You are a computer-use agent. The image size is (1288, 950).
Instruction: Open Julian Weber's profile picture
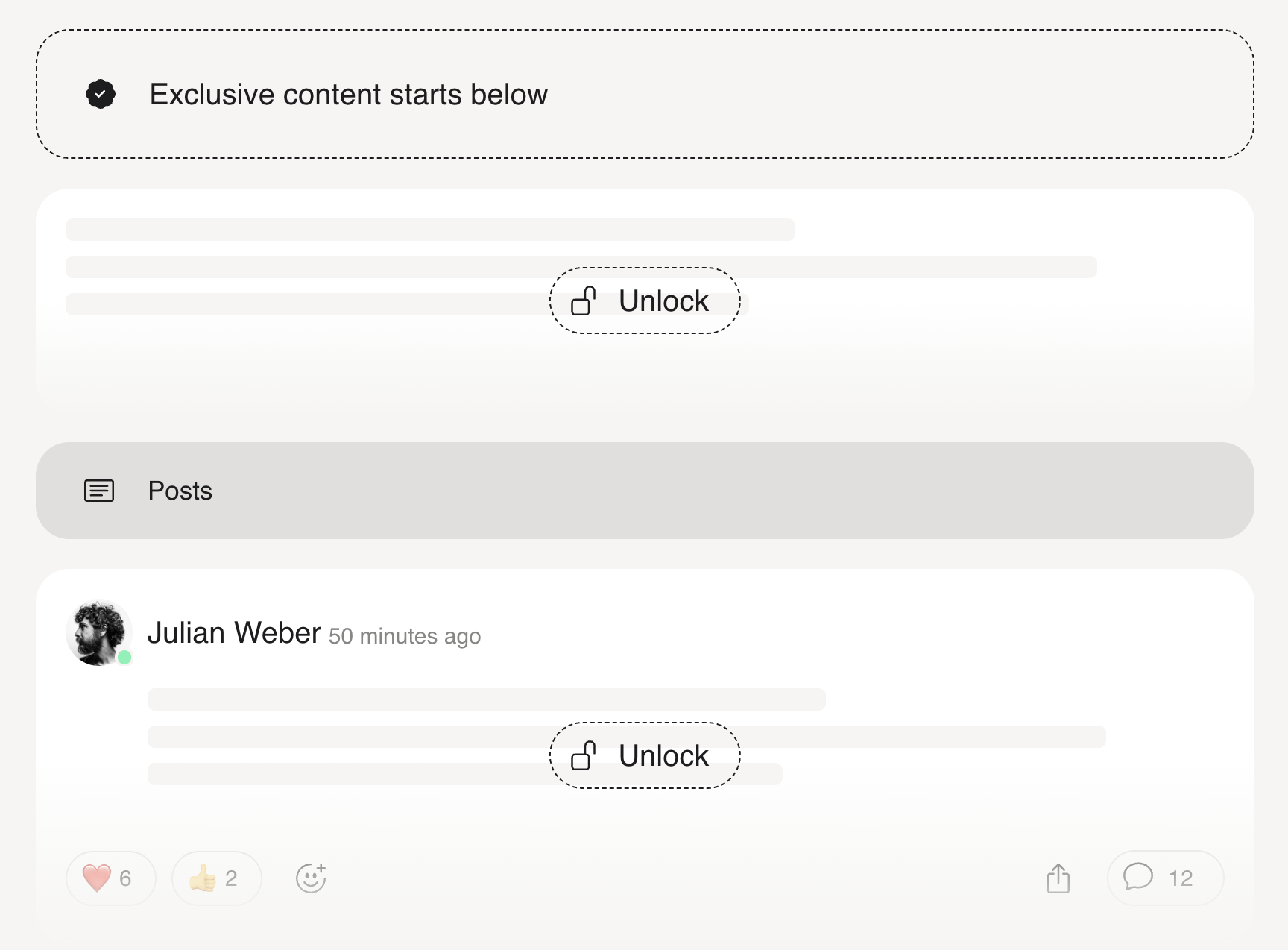(x=99, y=632)
